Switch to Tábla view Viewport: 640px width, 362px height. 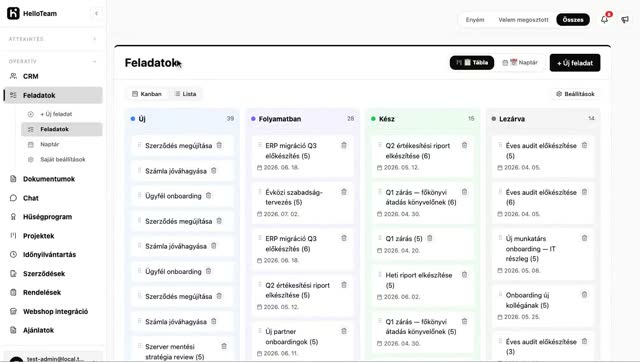pyautogui.click(x=472, y=62)
